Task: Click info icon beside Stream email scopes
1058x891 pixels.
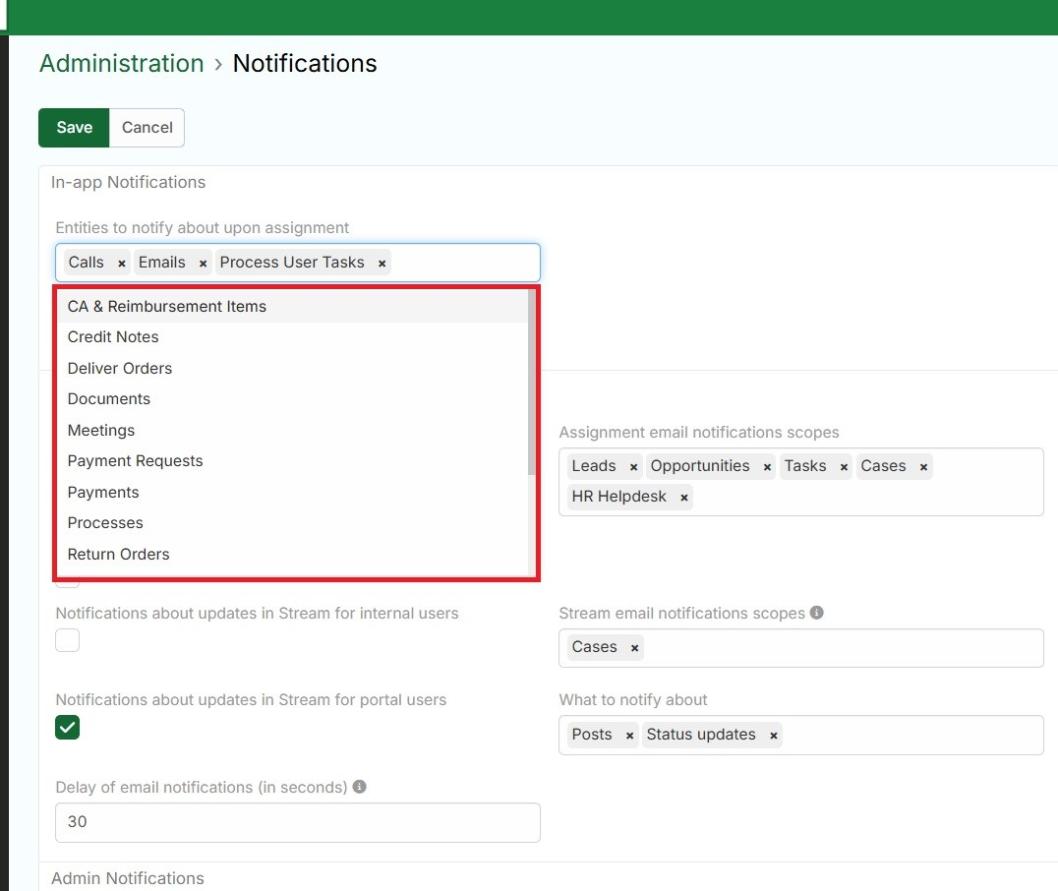Action: click(x=817, y=613)
